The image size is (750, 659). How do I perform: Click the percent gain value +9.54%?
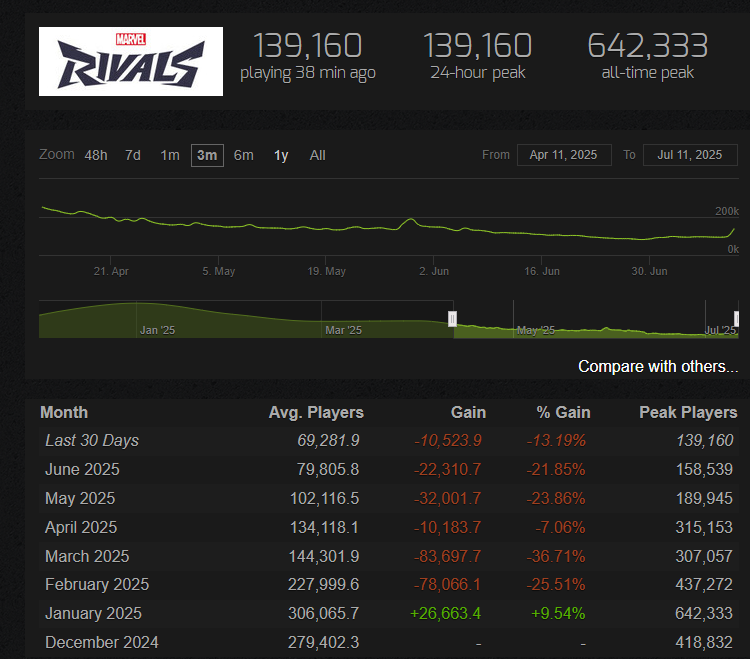point(558,614)
